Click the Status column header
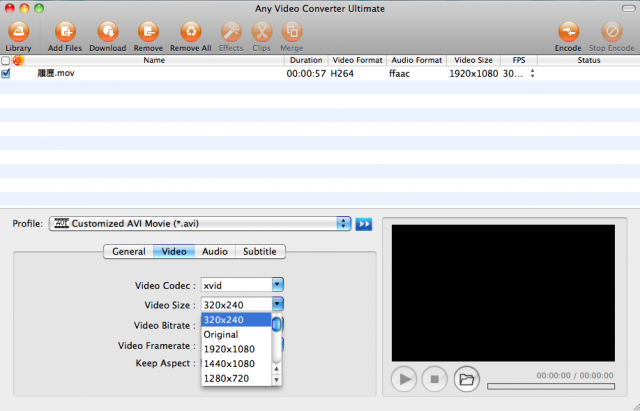640x411 pixels. click(x=589, y=60)
